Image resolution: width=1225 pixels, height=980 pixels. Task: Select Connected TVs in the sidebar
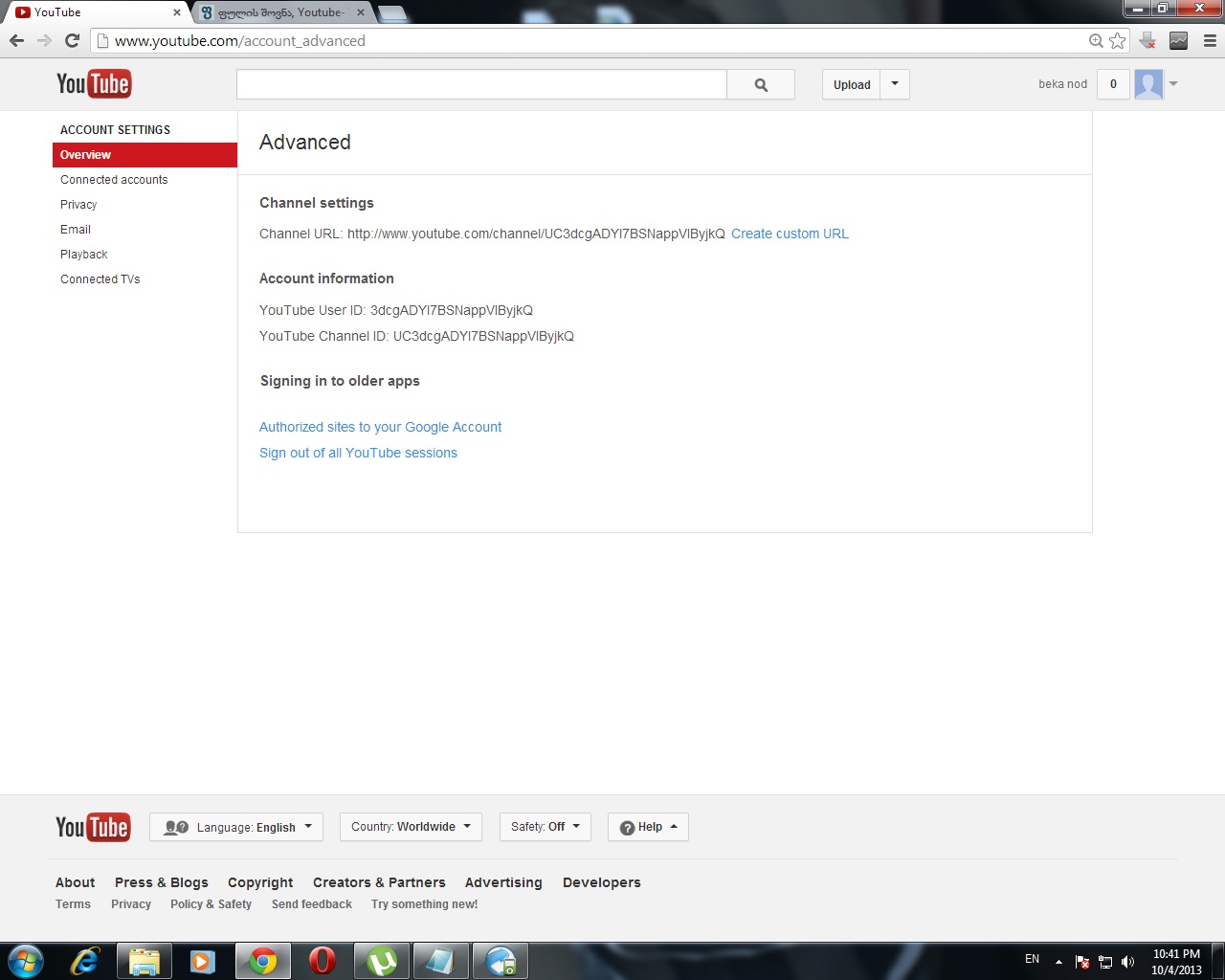click(100, 279)
